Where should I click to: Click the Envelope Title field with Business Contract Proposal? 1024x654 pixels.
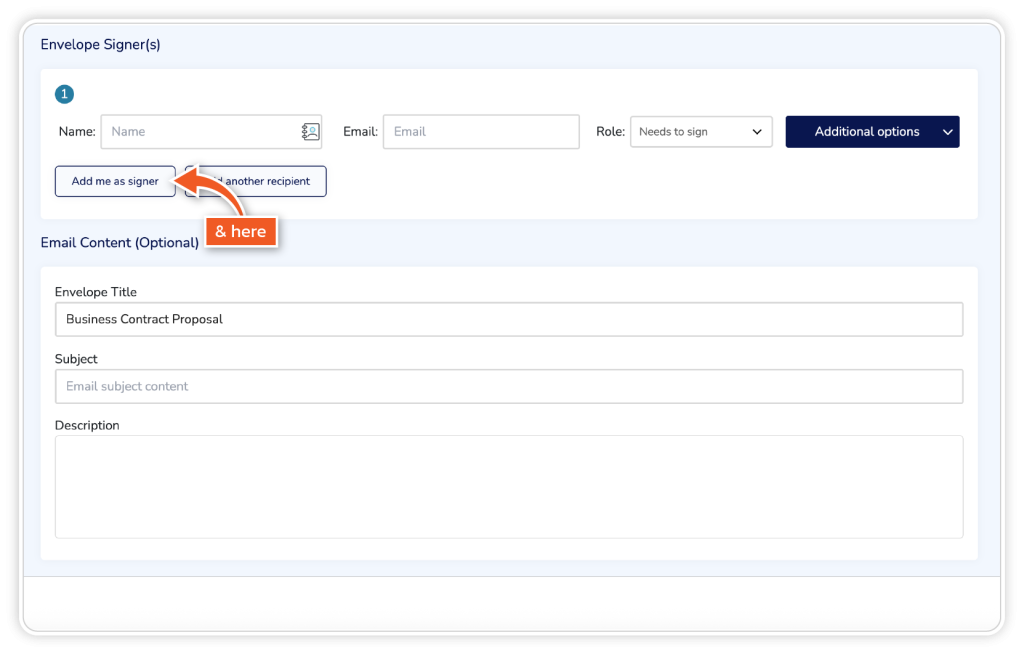pyautogui.click(x=508, y=320)
